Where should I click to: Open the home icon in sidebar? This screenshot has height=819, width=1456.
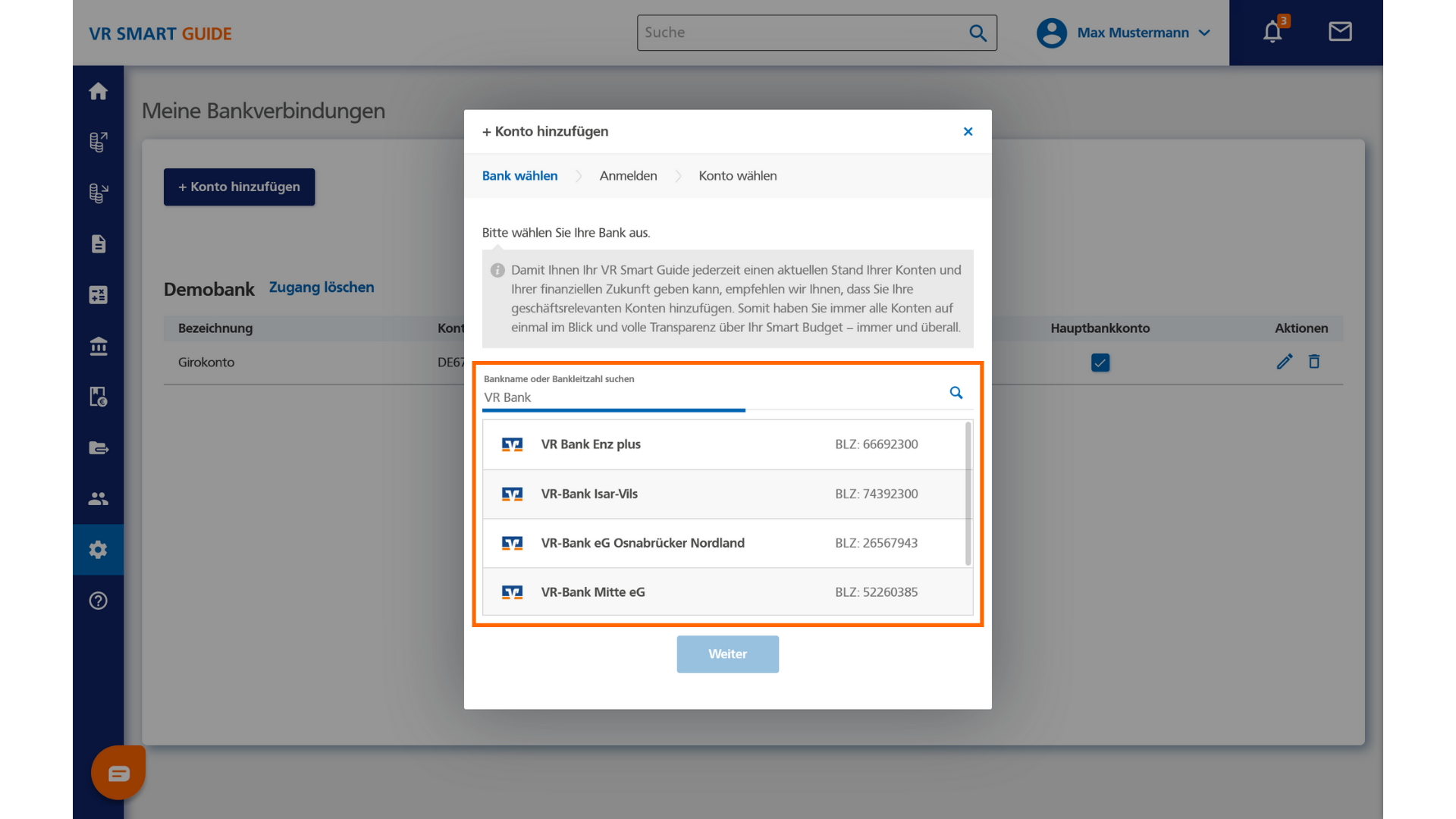click(99, 92)
